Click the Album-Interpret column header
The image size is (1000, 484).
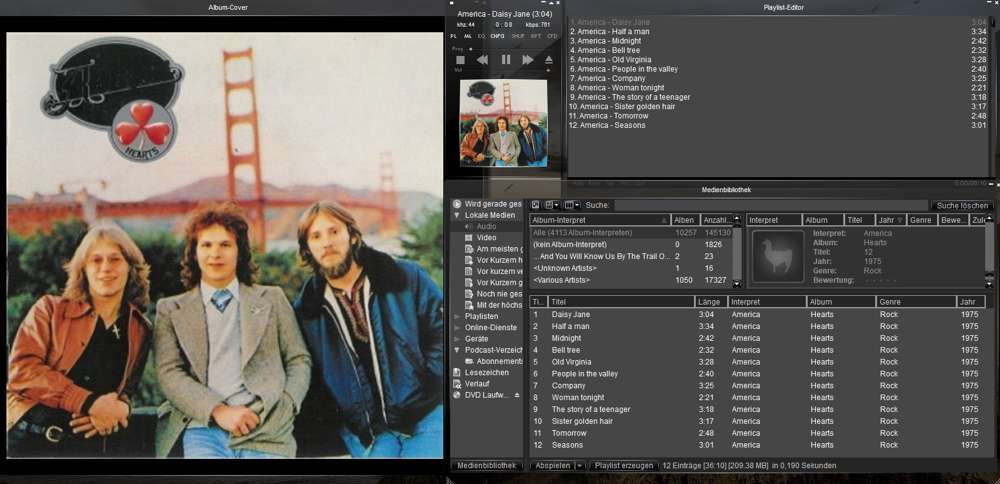(x=597, y=220)
